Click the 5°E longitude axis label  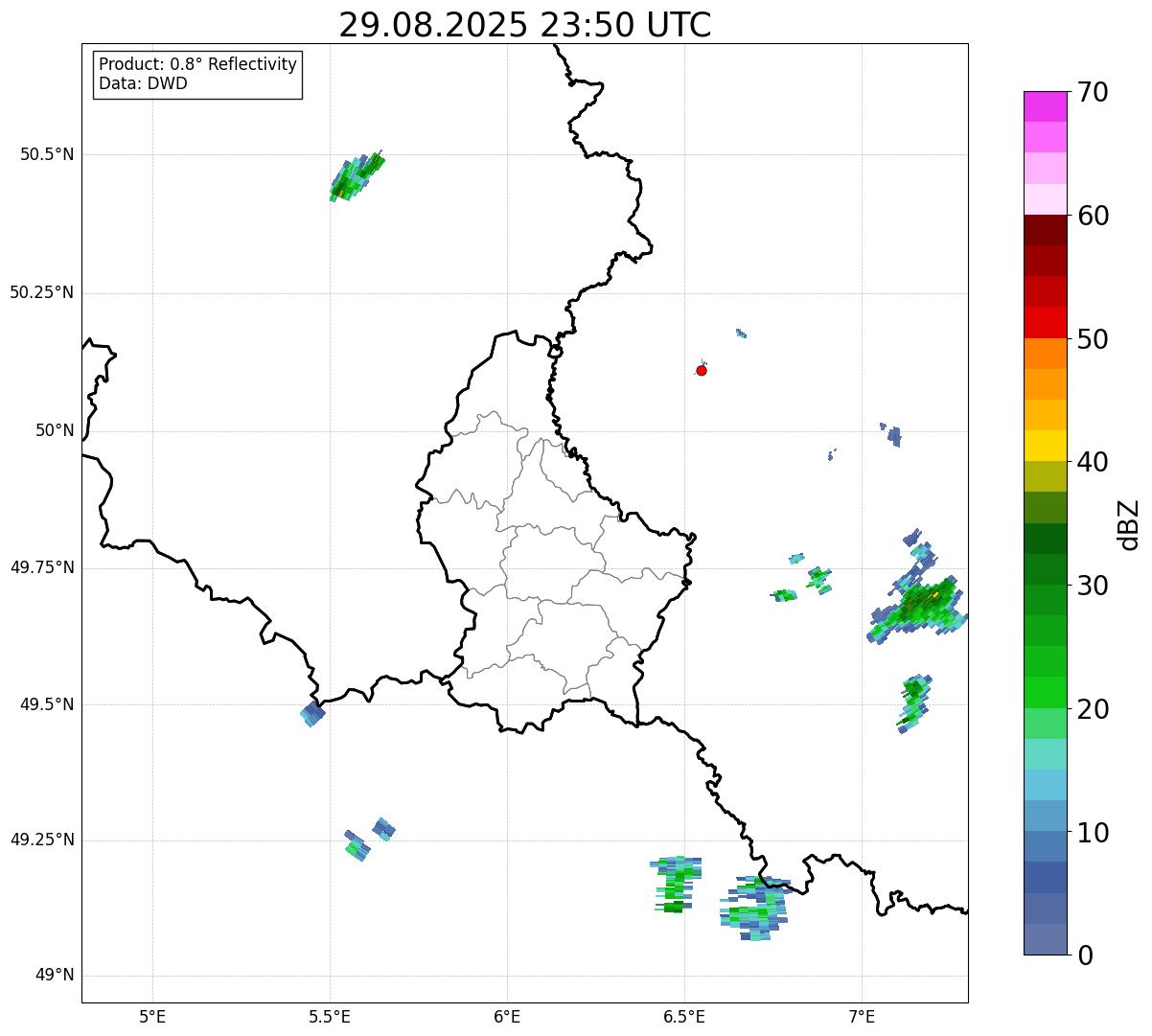(152, 1016)
